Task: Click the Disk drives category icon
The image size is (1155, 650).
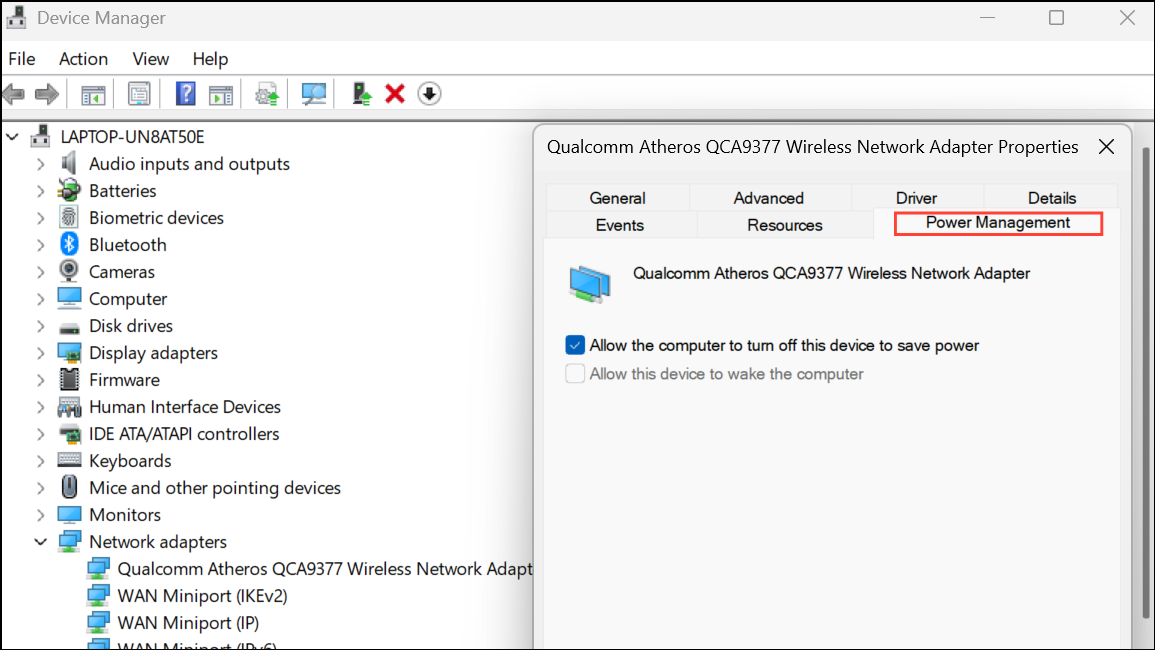Action: pos(69,327)
